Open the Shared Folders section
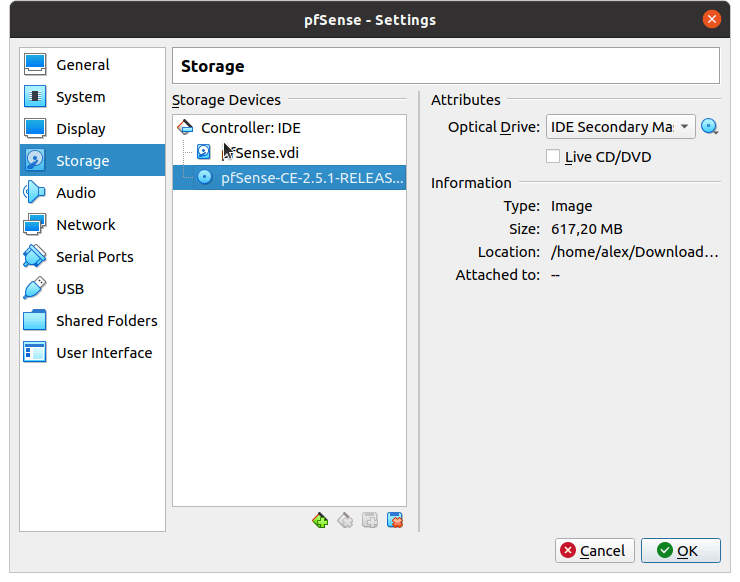Viewport: 740px width, 582px height. coord(106,321)
